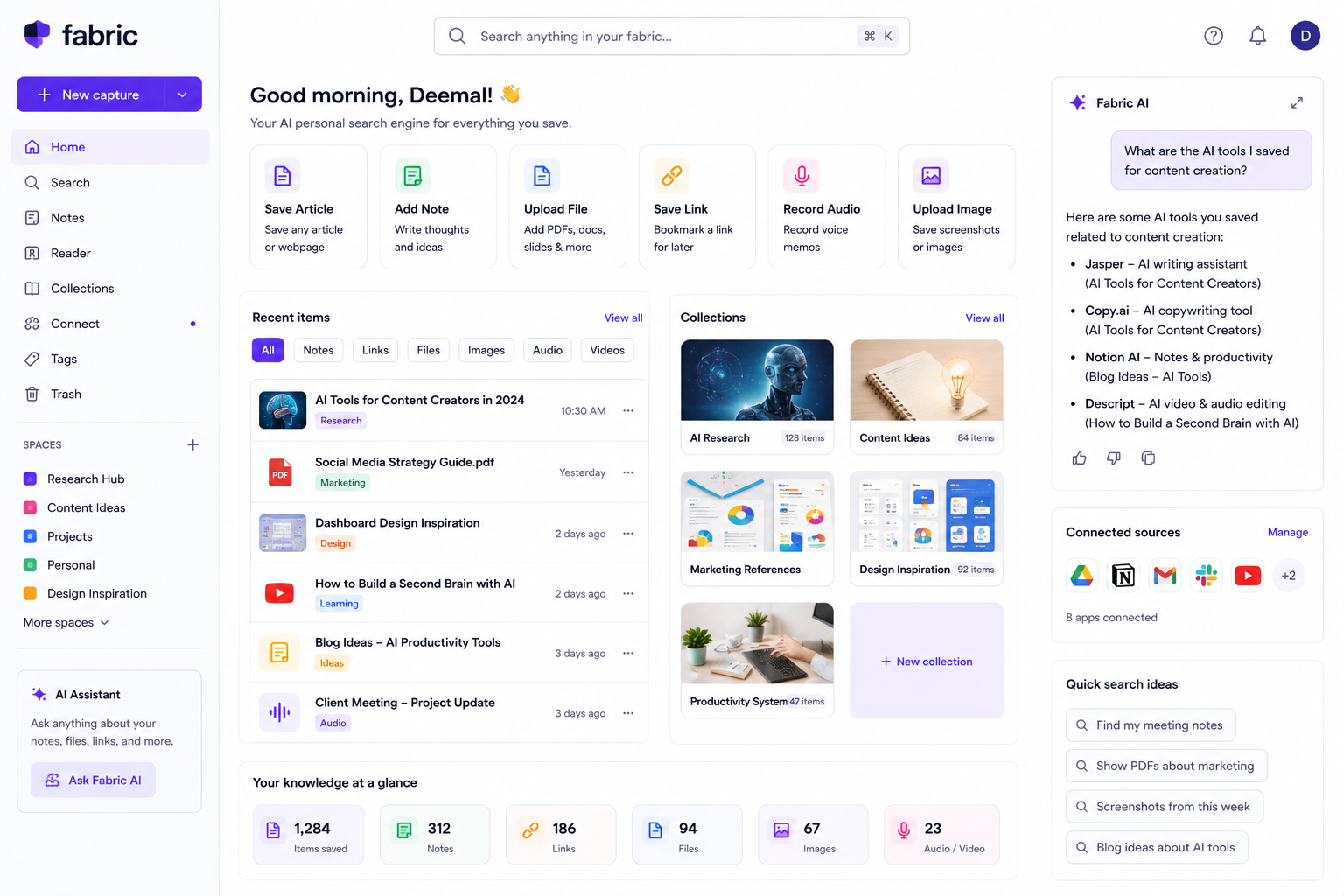The width and height of the screenshot is (1344, 896).
Task: Open options for Blog Ideas item
Action: pos(628,654)
